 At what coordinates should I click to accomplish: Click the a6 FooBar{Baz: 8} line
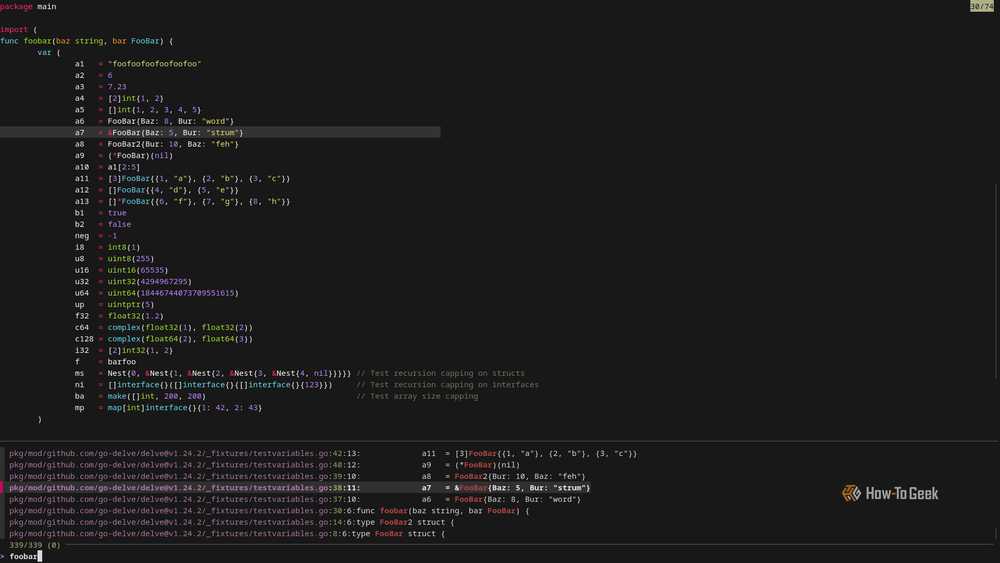(x=154, y=121)
